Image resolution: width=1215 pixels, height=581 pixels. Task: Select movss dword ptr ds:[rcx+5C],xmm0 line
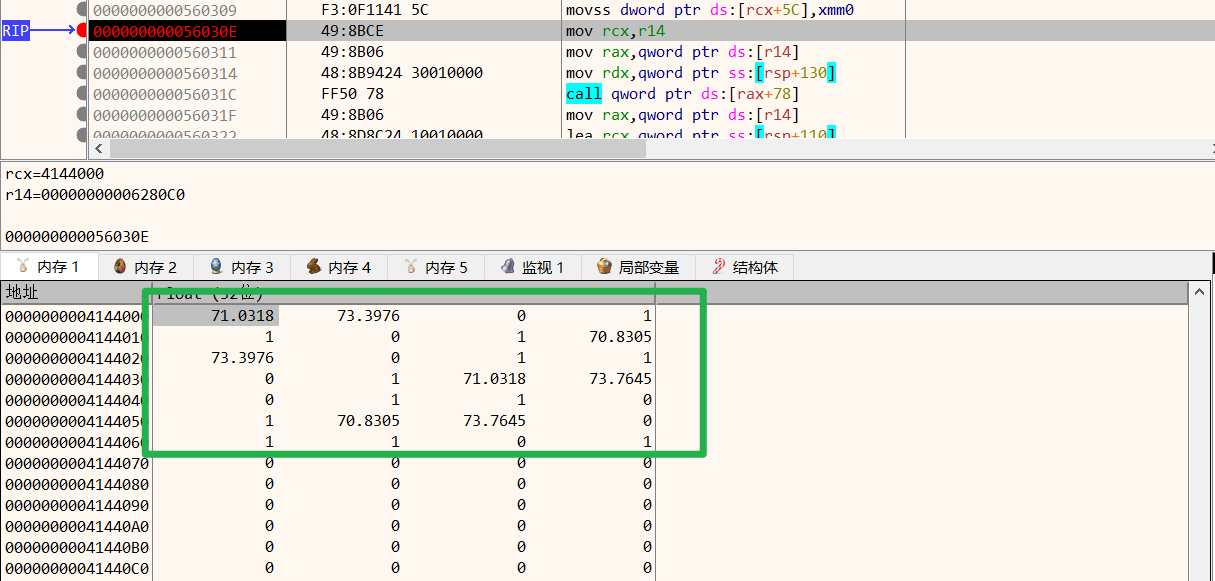point(710,10)
